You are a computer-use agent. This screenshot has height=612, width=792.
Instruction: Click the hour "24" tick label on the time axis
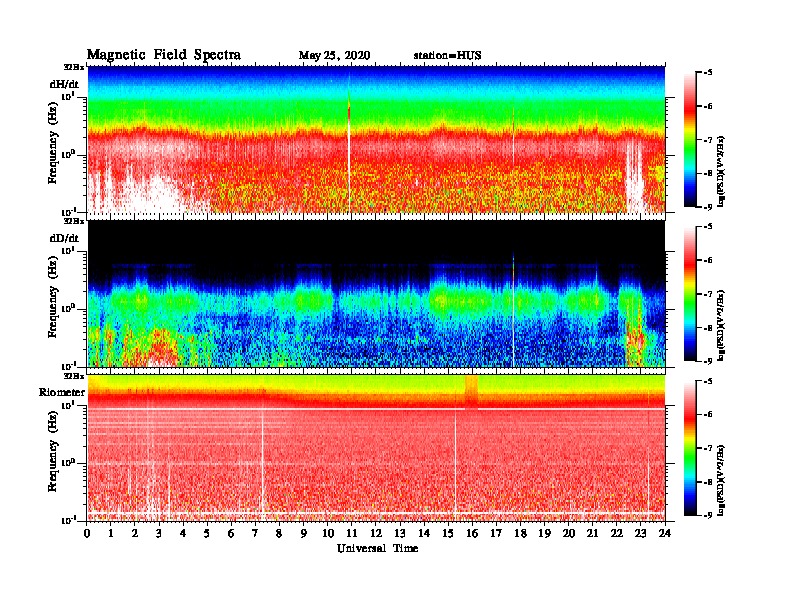(x=665, y=533)
